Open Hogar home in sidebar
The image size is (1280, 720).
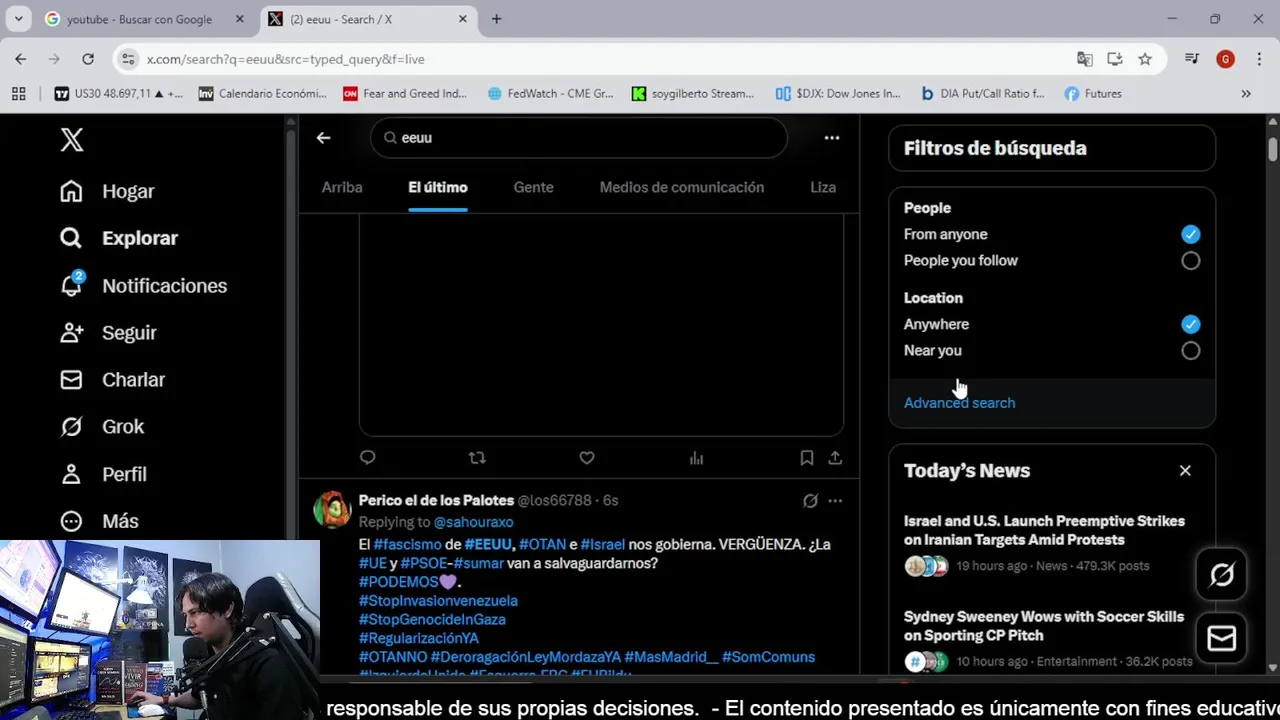(x=107, y=191)
